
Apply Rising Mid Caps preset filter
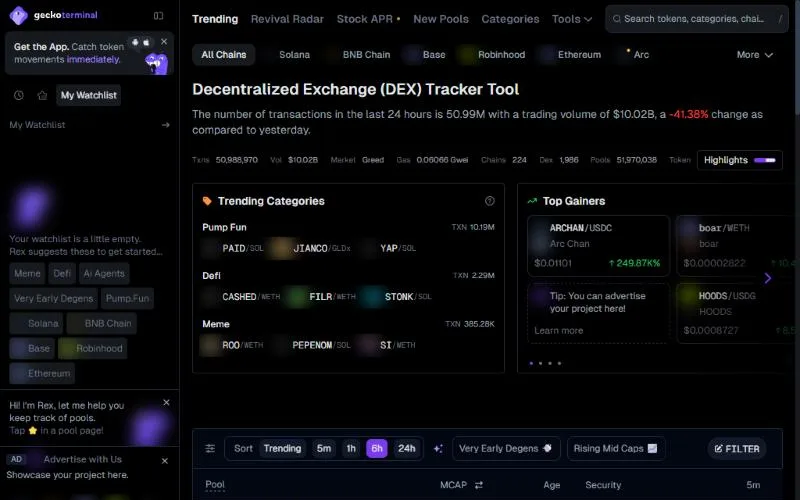tap(616, 448)
